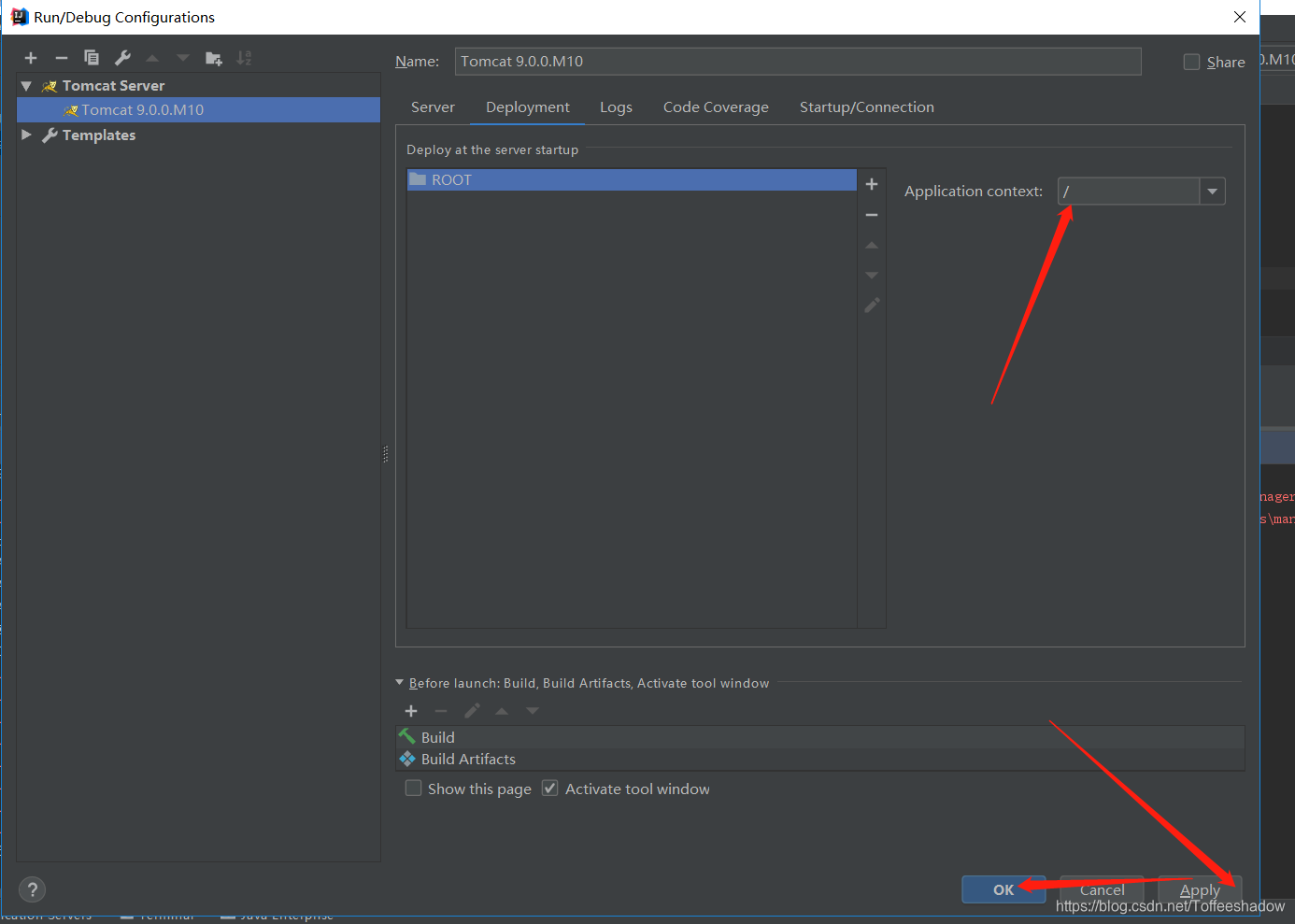Click the Templates label in tree
The height and width of the screenshot is (924, 1295).
[99, 135]
